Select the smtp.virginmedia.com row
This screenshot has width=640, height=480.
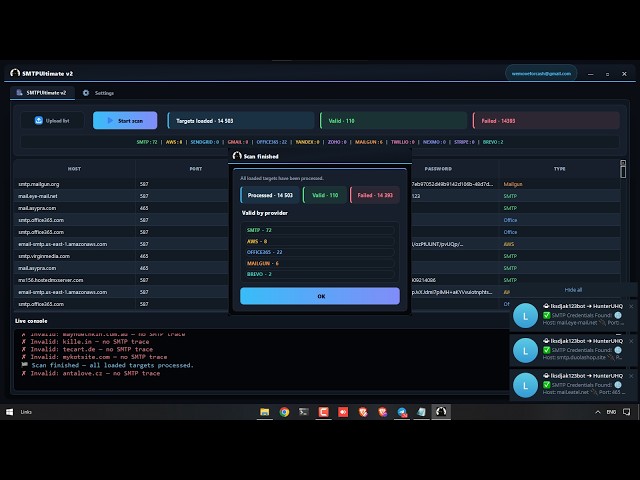pos(317,256)
